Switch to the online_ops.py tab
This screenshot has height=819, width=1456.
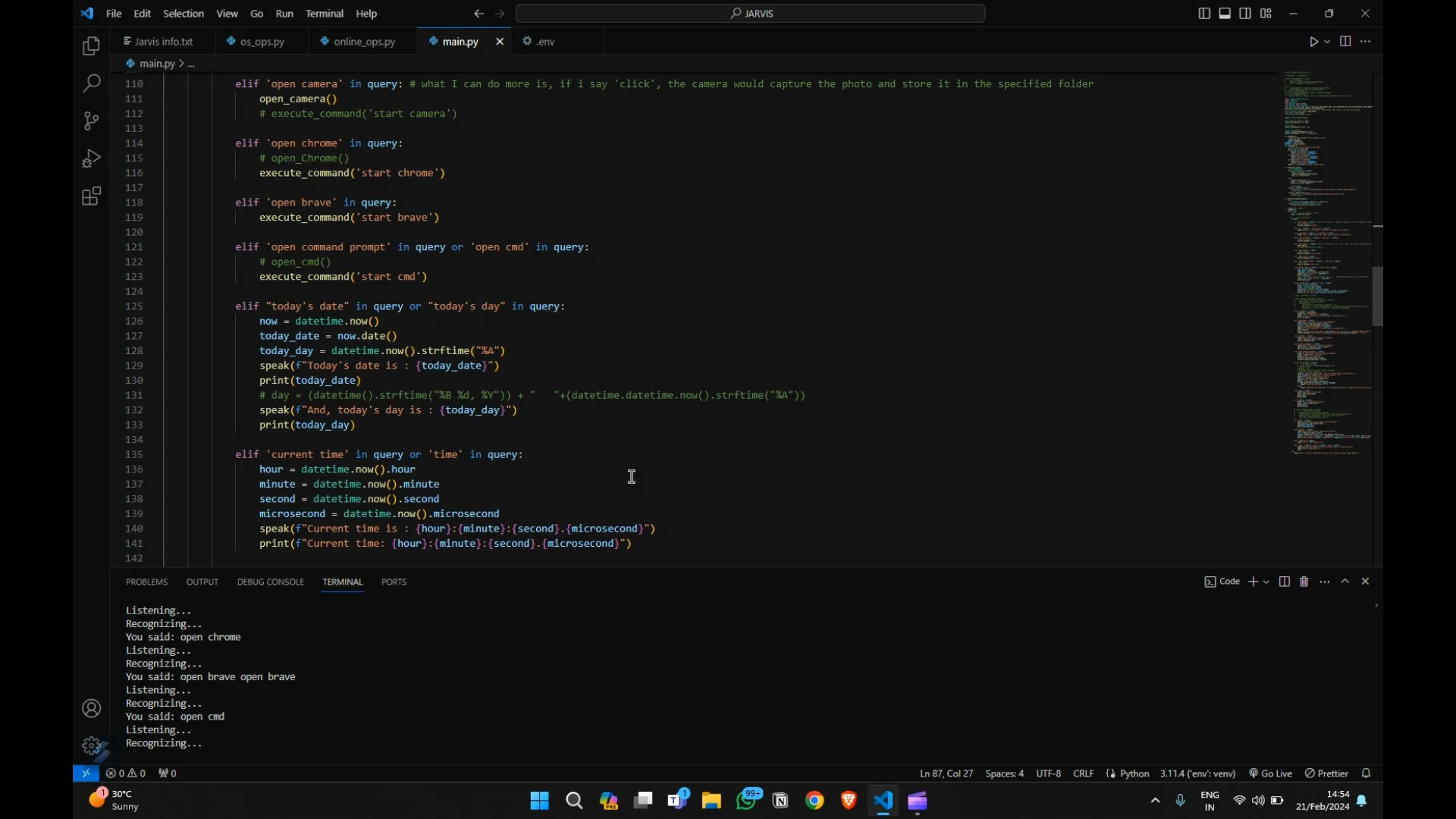[x=364, y=42]
